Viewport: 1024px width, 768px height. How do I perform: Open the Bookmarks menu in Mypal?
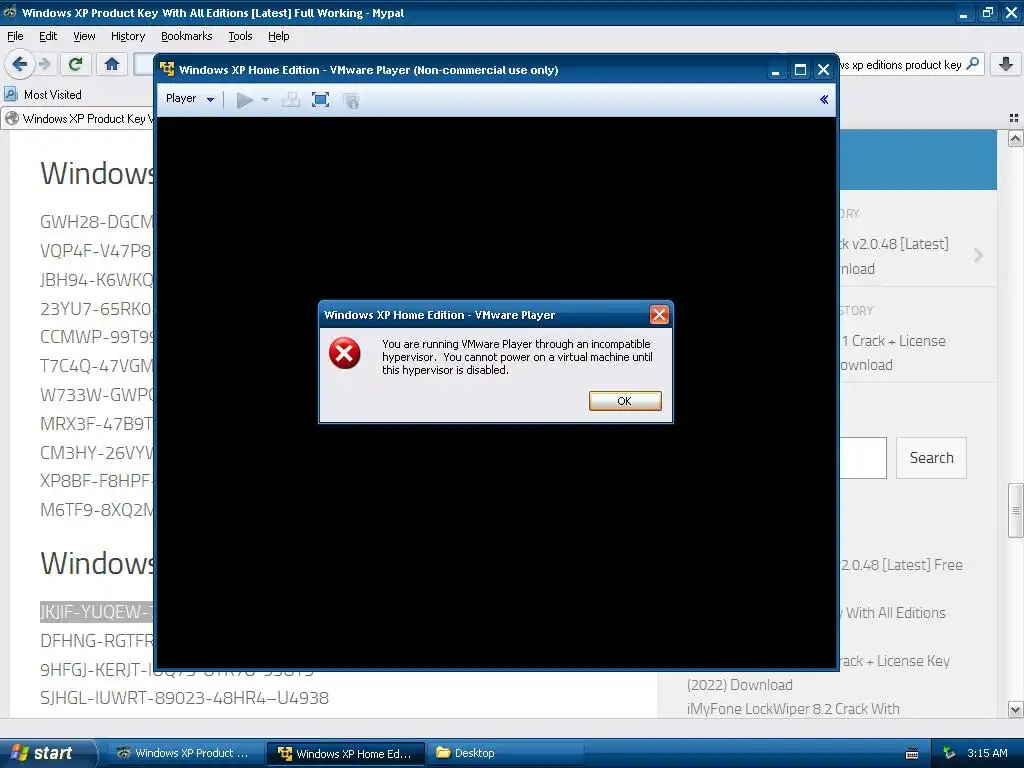[x=186, y=36]
